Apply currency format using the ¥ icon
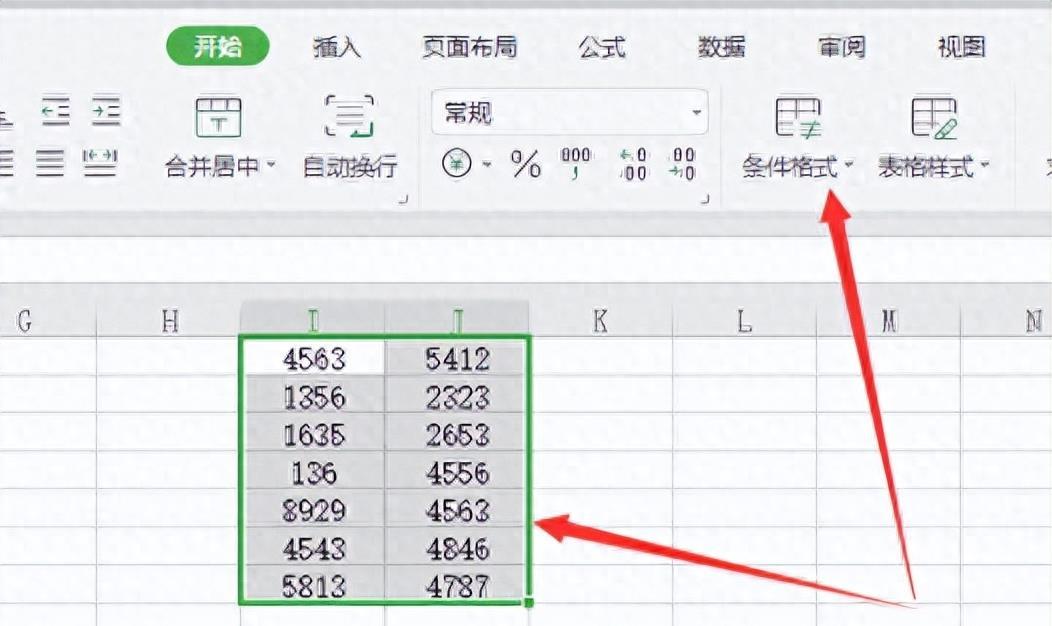The image size is (1052, 626). tap(457, 165)
